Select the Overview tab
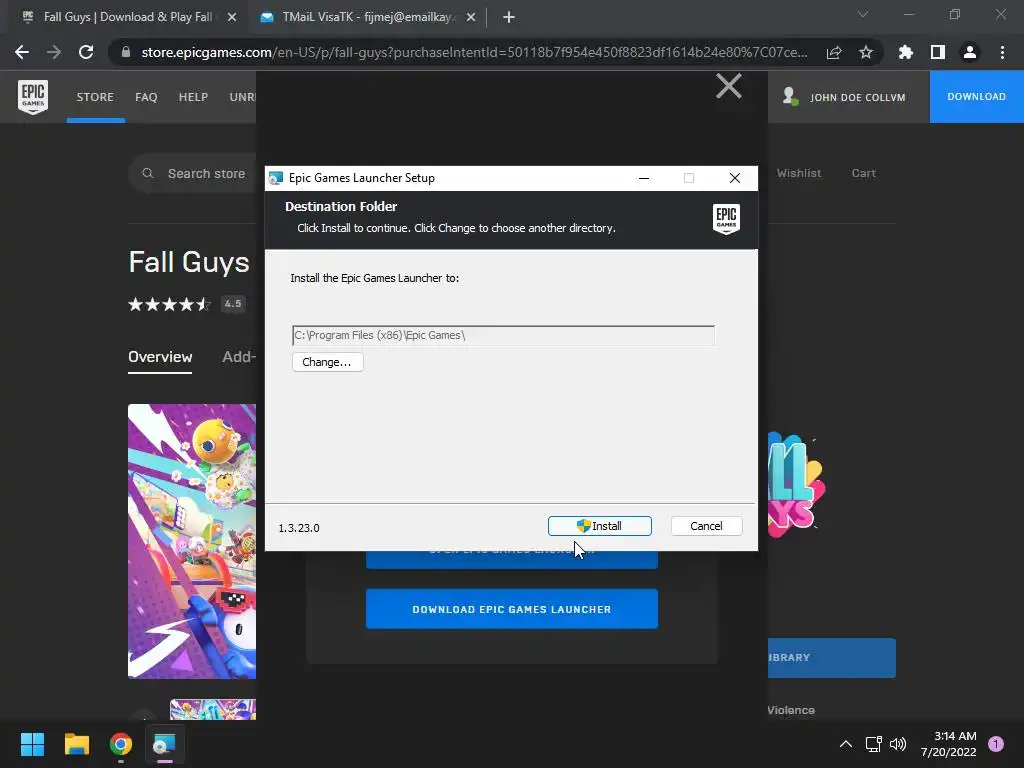The width and height of the screenshot is (1024, 768). pos(160,357)
